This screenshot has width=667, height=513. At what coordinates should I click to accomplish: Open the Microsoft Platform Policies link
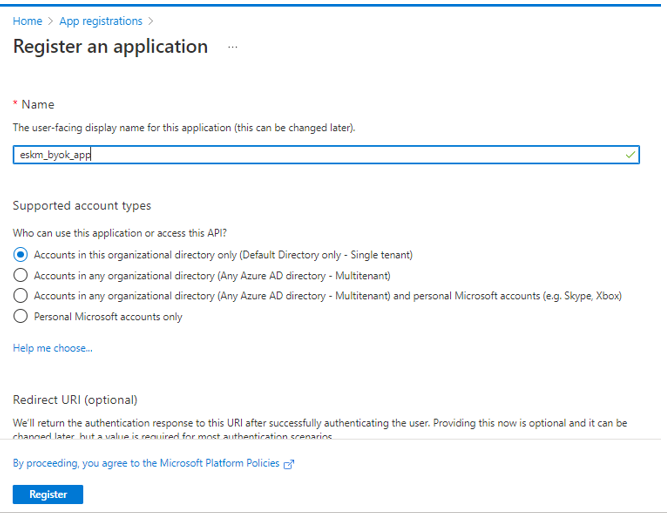(x=146, y=463)
